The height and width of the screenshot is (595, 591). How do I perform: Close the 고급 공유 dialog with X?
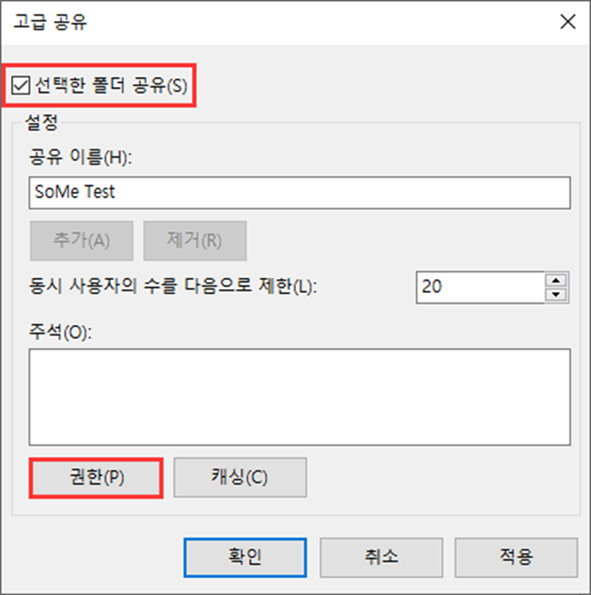pyautogui.click(x=568, y=22)
